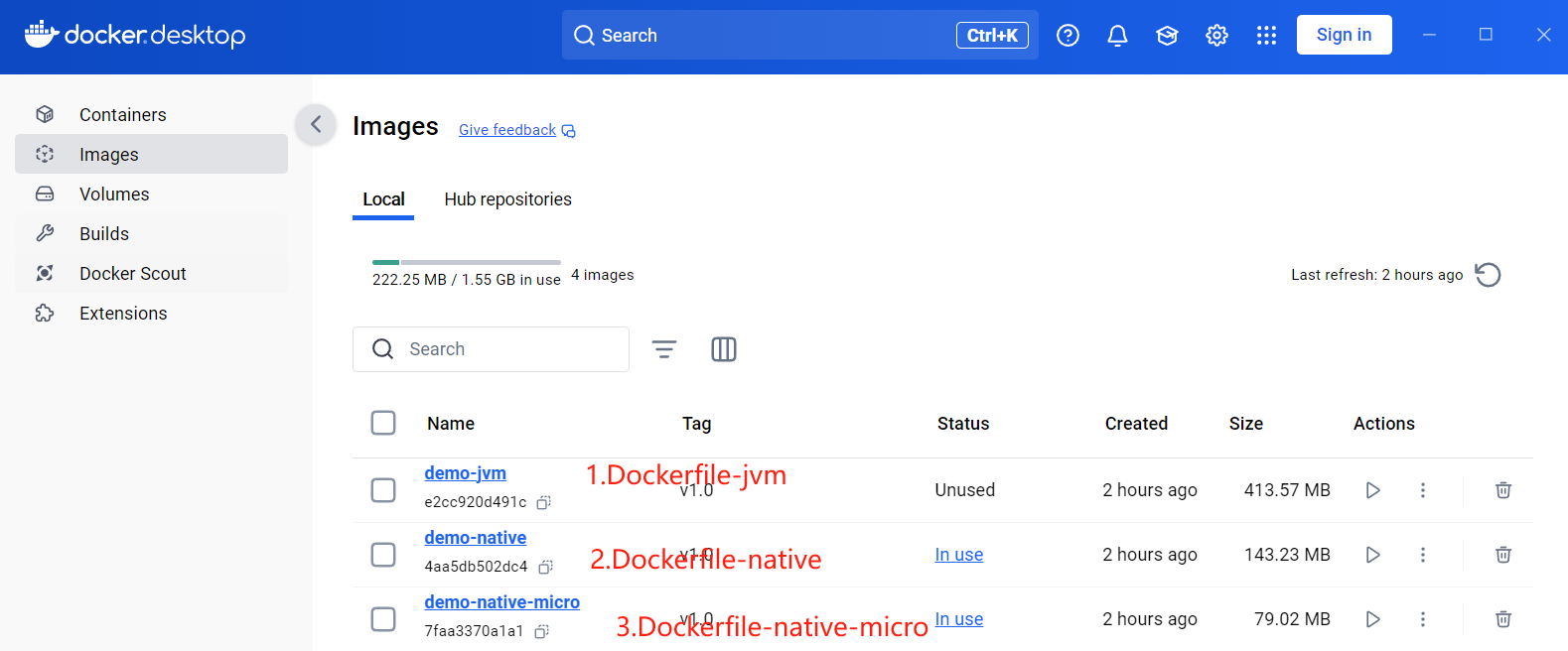1568x651 pixels.
Task: Click the Sign in button
Action: (1344, 35)
